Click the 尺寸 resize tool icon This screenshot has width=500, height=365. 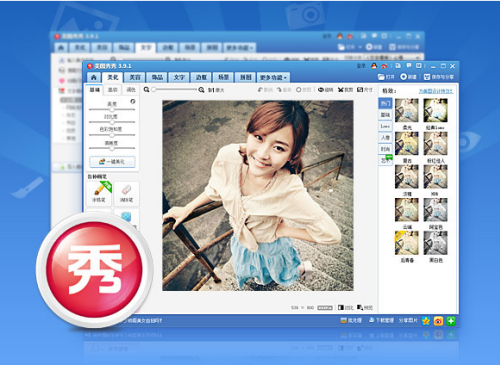(365, 90)
